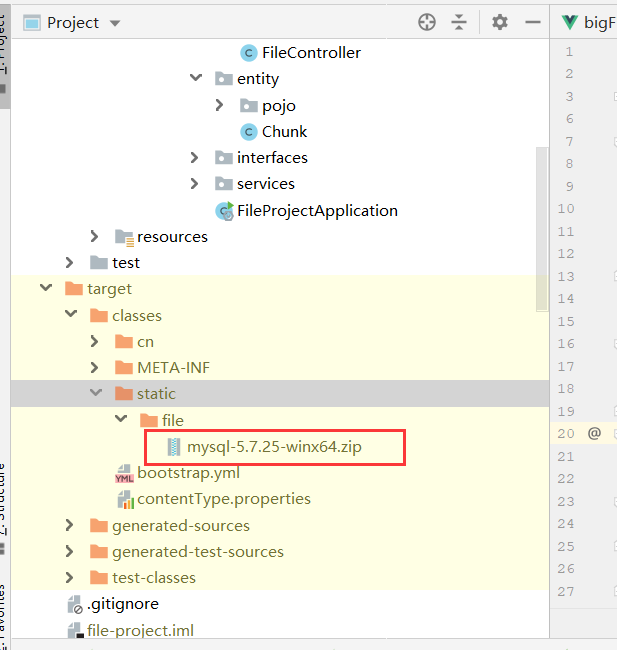Click the Project panel vertical scrollbar thumb

tap(542, 228)
